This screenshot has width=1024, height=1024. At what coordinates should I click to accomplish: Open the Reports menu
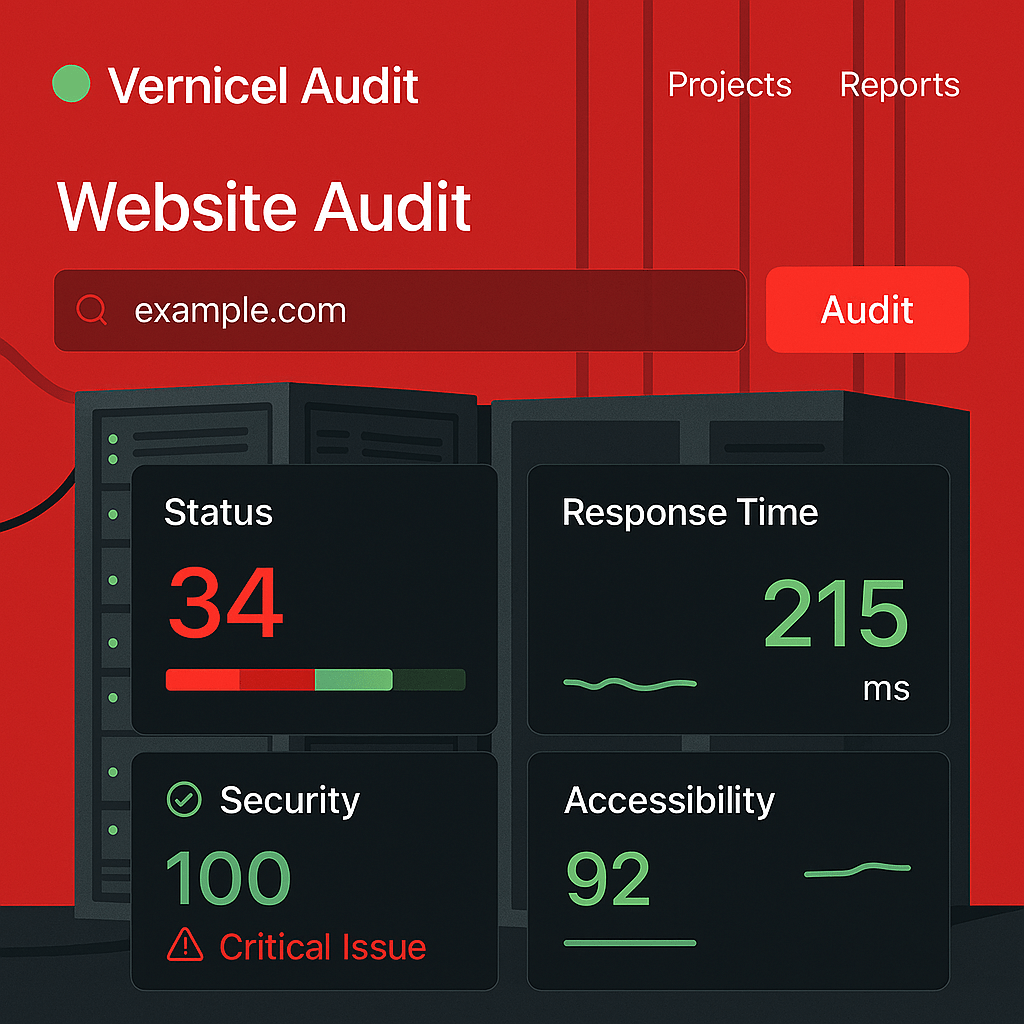pos(899,86)
